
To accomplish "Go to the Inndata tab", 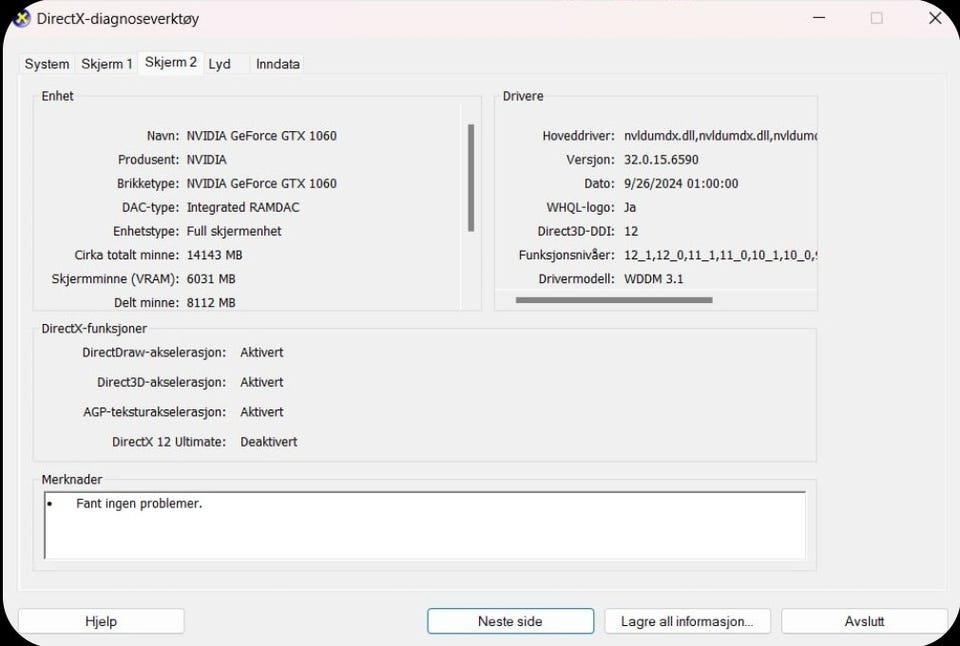I will [x=277, y=64].
